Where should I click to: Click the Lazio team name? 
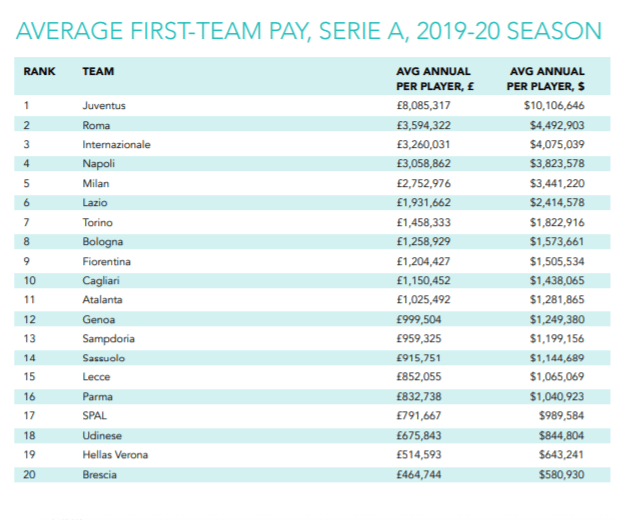tap(96, 203)
